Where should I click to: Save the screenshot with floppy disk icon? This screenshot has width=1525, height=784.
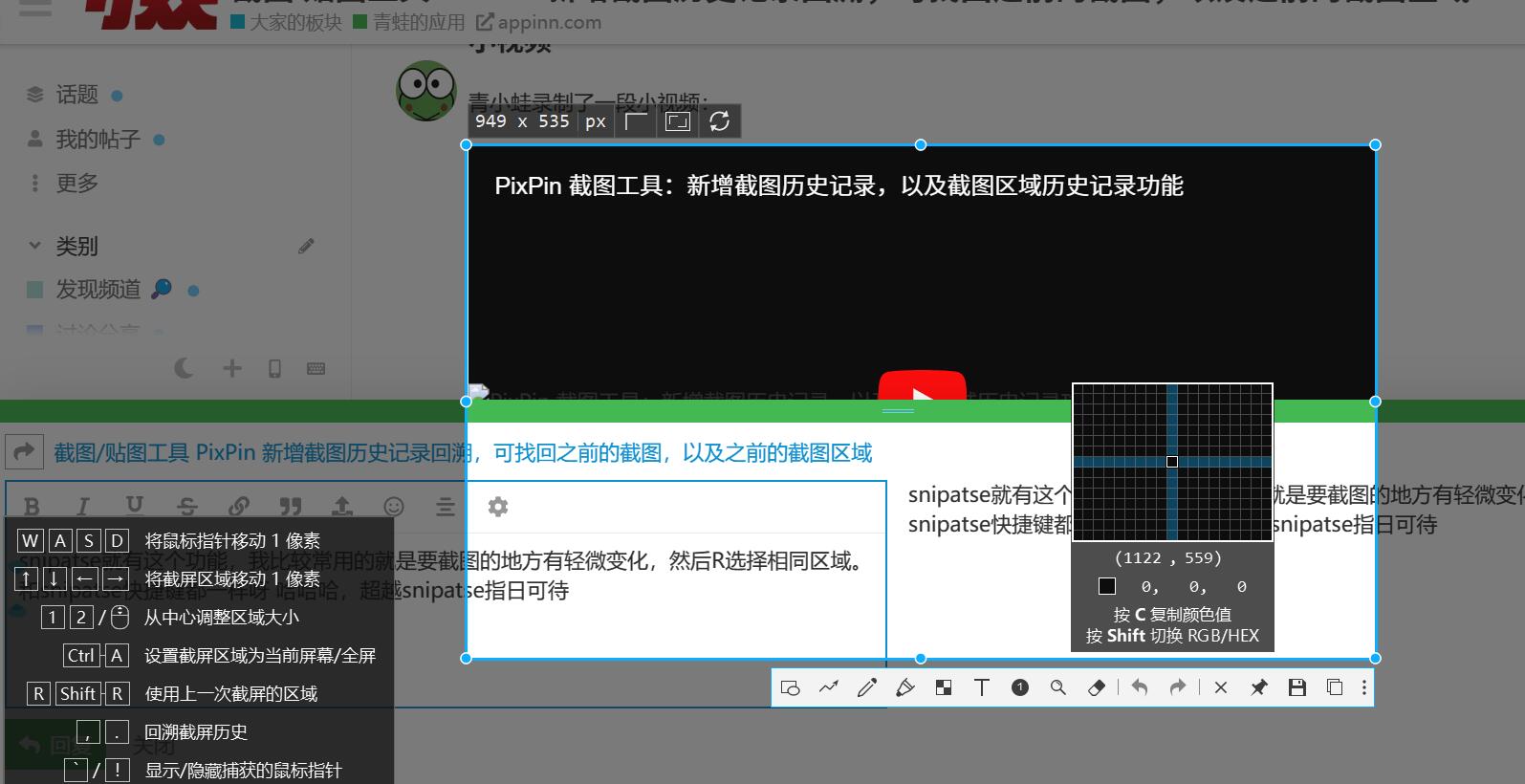coord(1297,687)
